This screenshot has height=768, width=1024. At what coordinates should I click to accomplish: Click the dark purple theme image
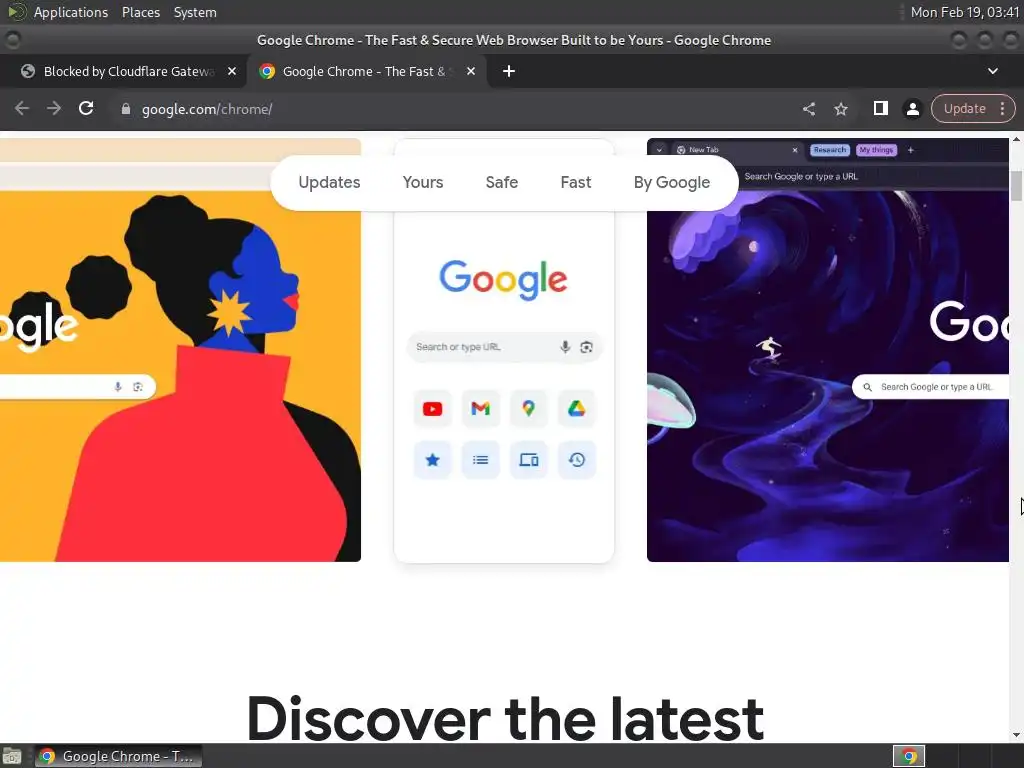pyautogui.click(x=828, y=349)
